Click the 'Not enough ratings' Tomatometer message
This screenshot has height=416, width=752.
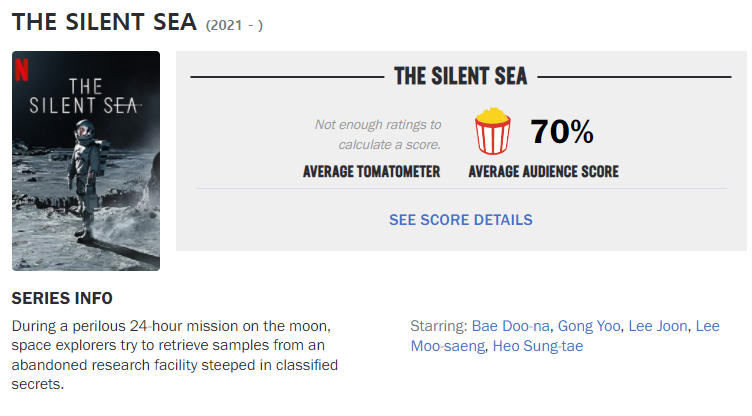point(377,134)
